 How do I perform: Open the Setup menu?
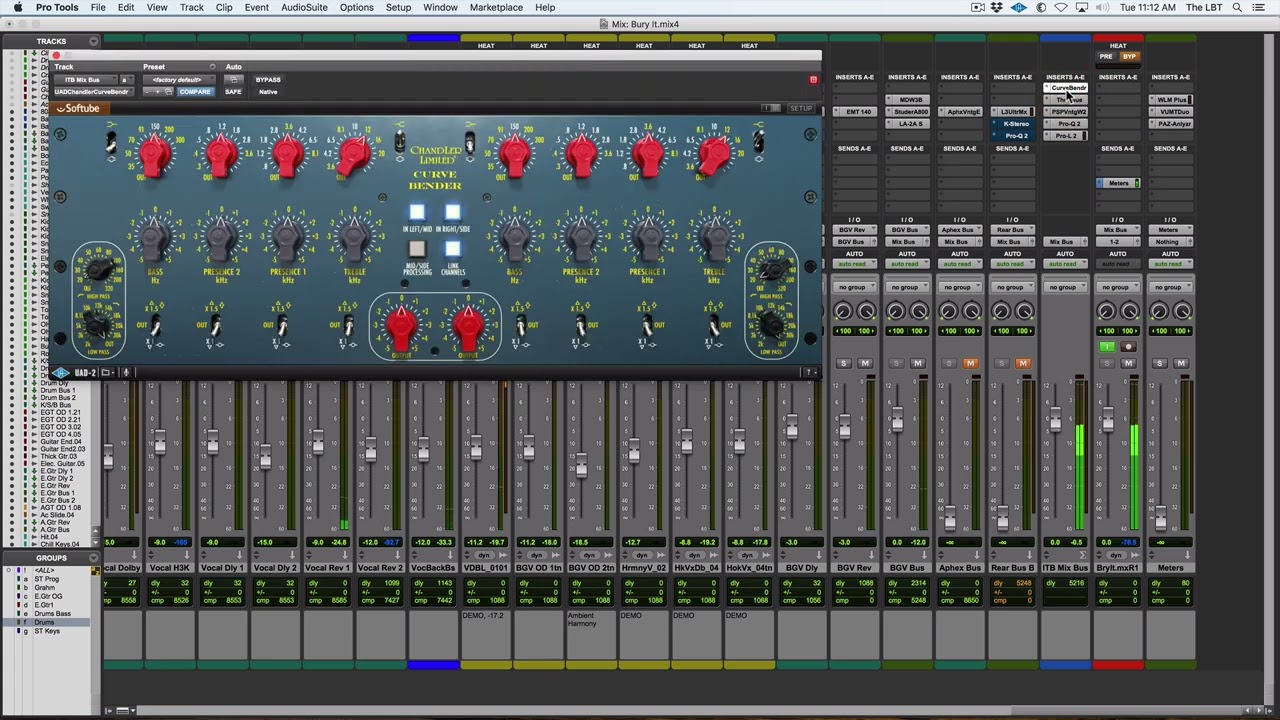(398, 7)
